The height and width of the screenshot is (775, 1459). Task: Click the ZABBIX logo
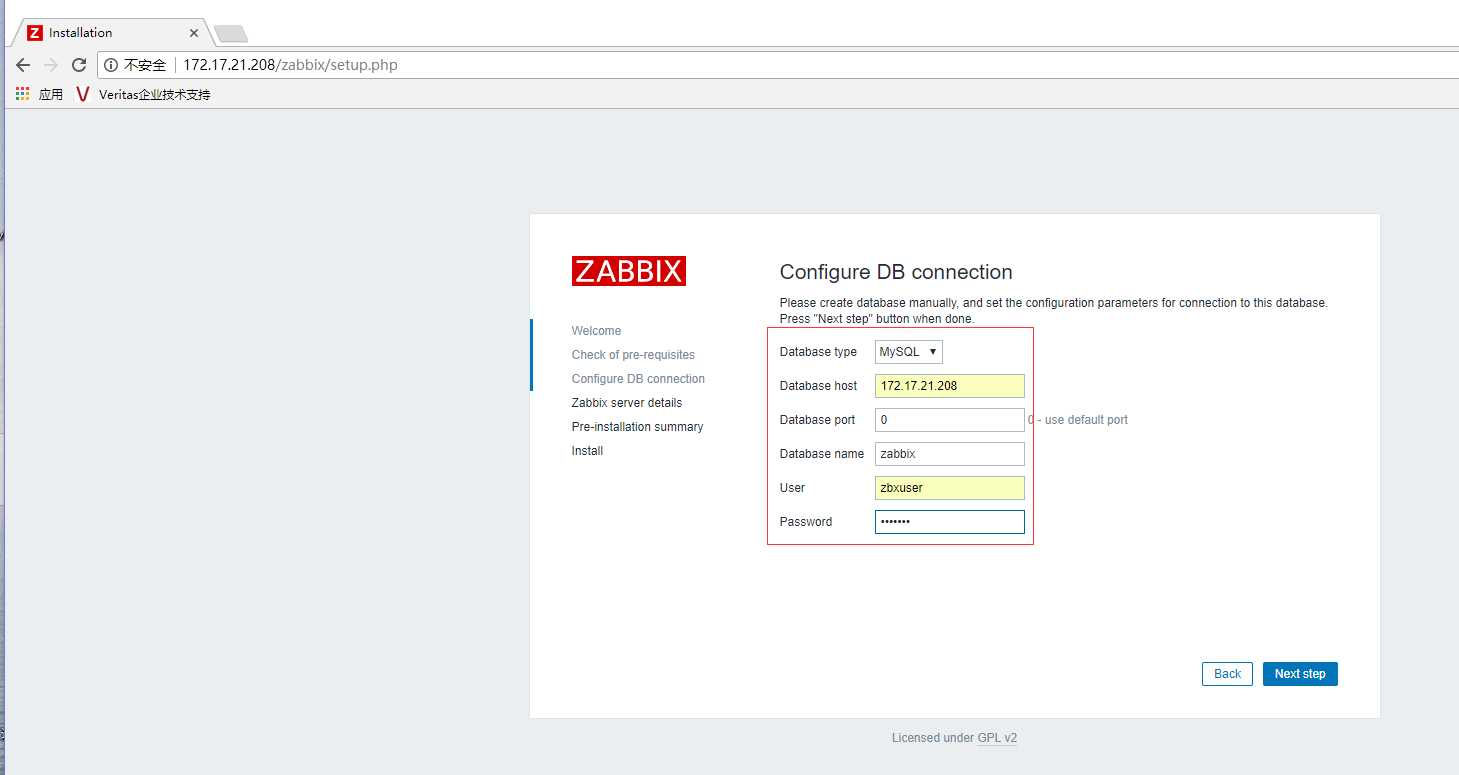(629, 271)
